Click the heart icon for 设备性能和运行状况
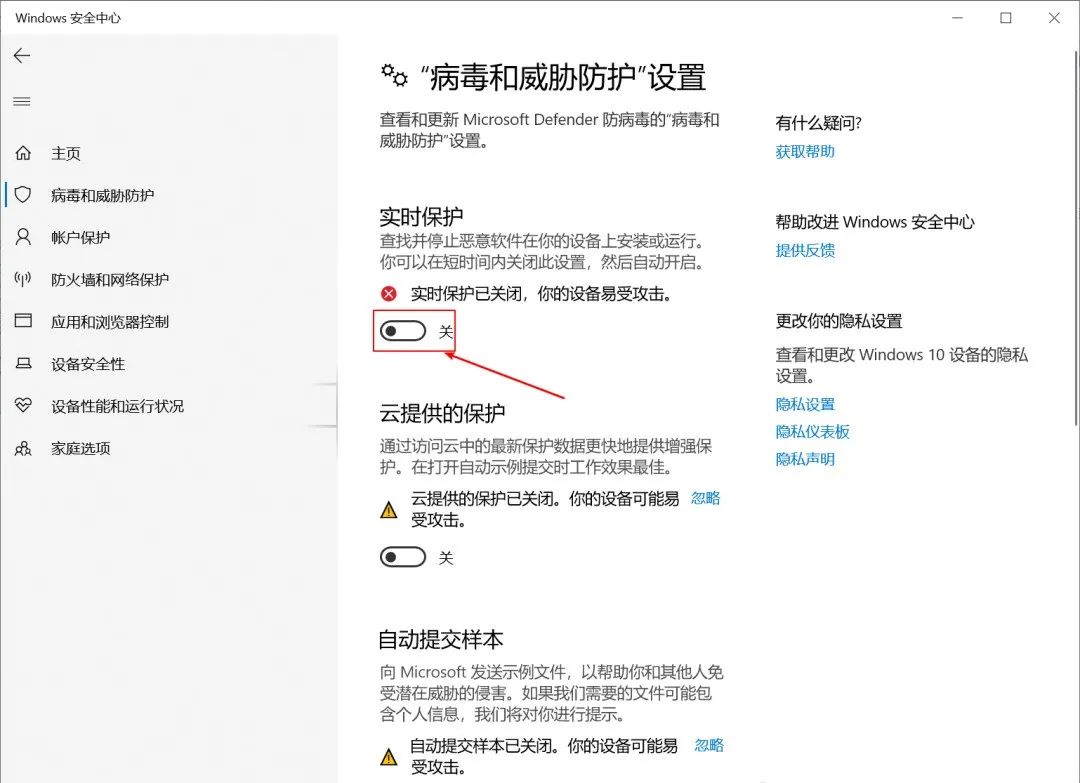The width and height of the screenshot is (1080, 783). 23,406
